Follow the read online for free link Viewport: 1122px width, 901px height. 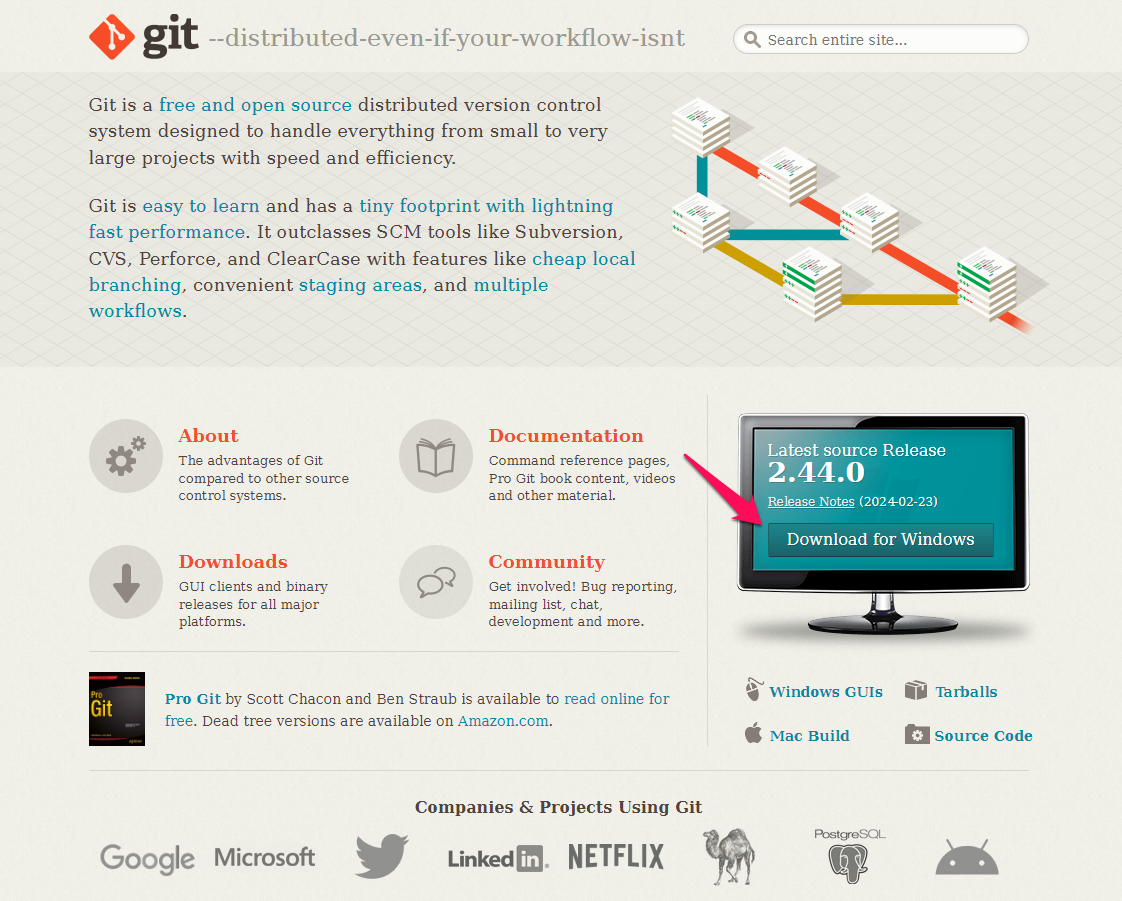(x=617, y=699)
